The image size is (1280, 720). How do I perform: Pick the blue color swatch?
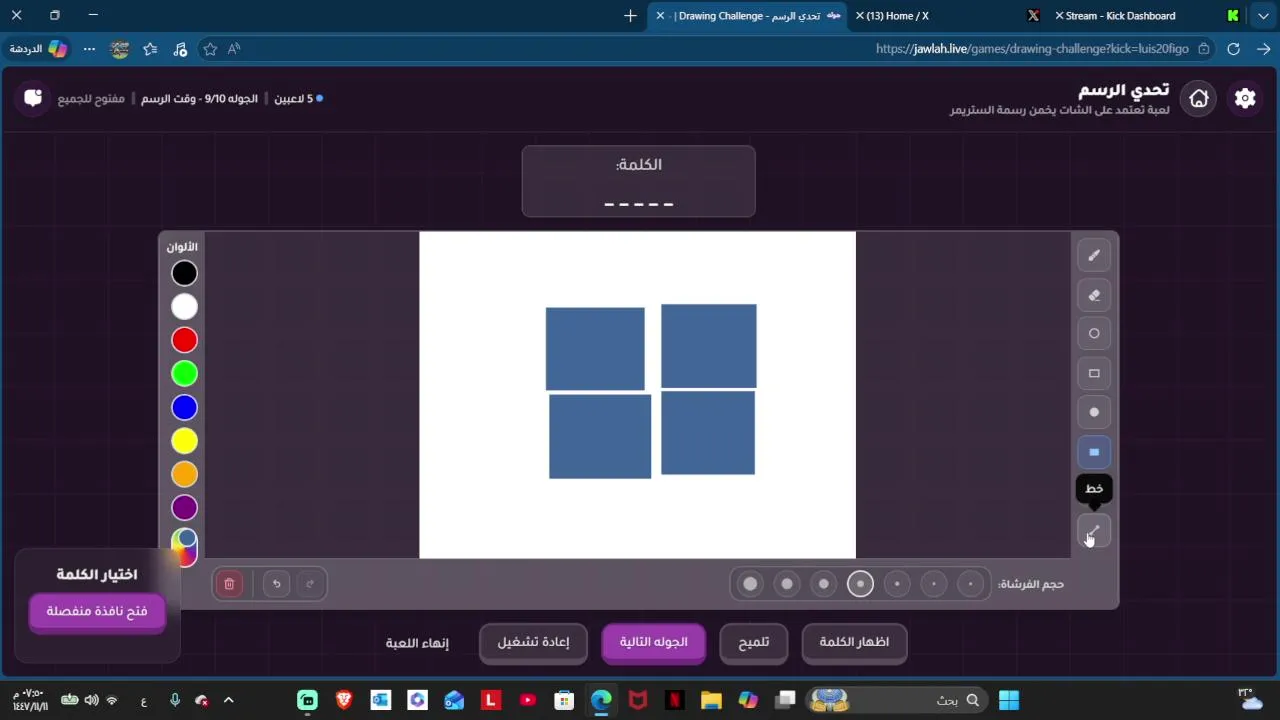184,407
